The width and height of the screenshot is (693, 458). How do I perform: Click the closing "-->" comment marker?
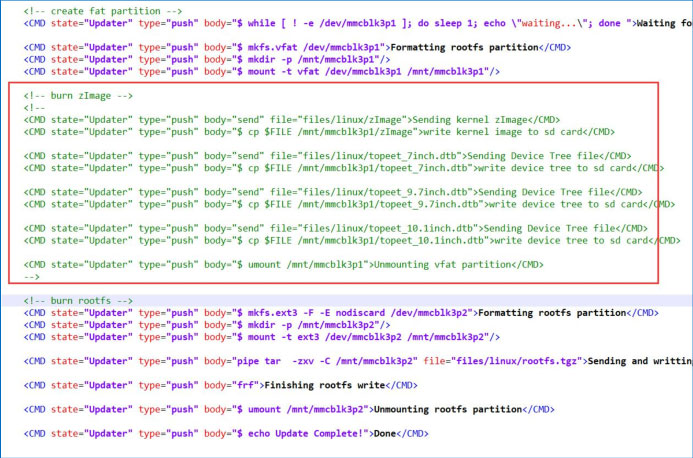click(31, 275)
